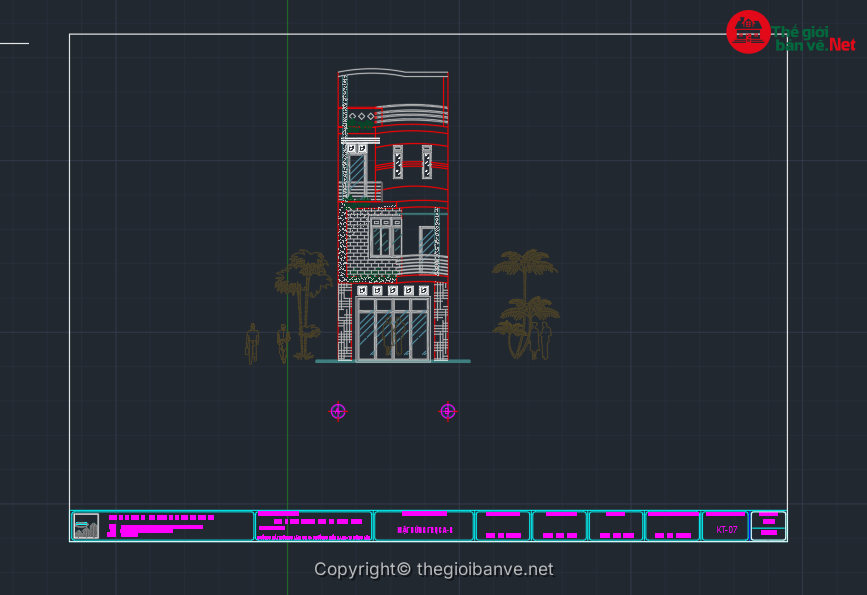Select the square tile row above entrance
This screenshot has height=595, width=867.
coord(393,290)
